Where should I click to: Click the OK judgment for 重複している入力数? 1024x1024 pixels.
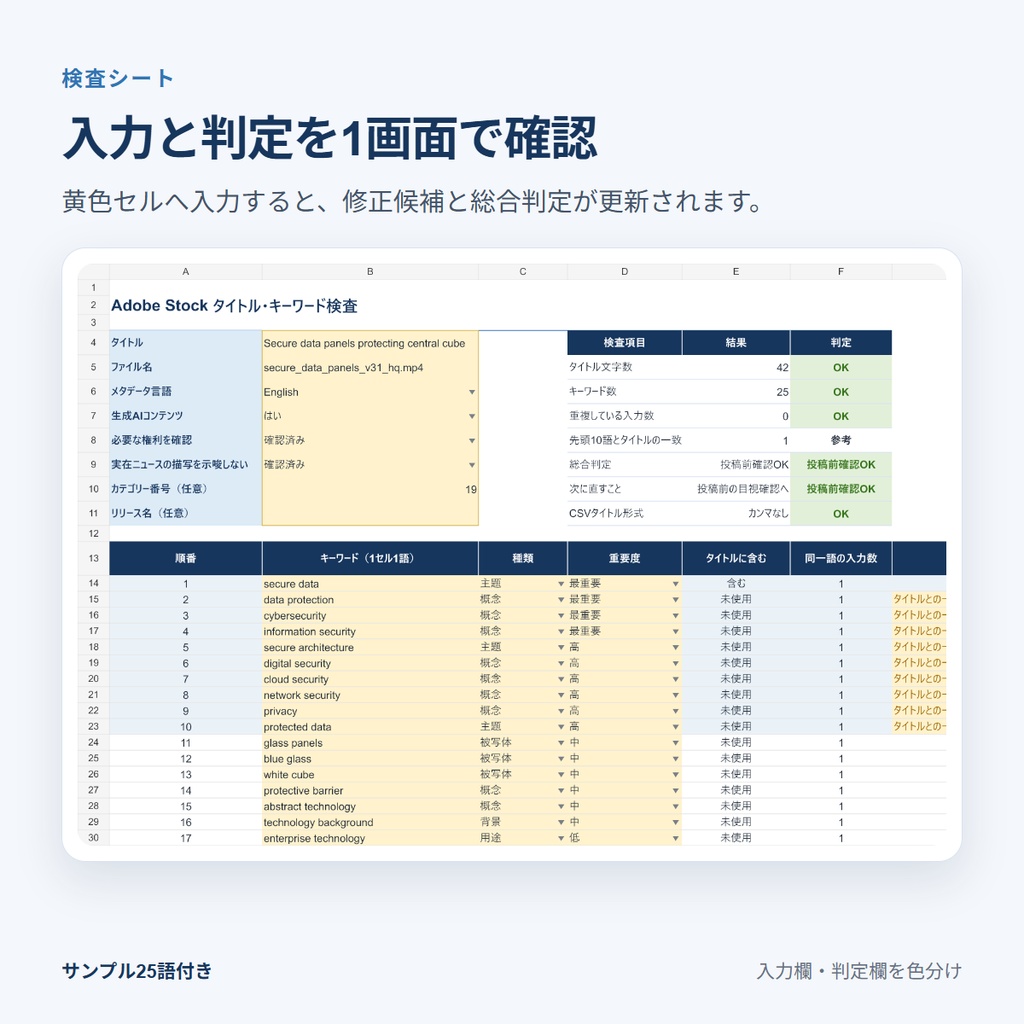pos(841,417)
